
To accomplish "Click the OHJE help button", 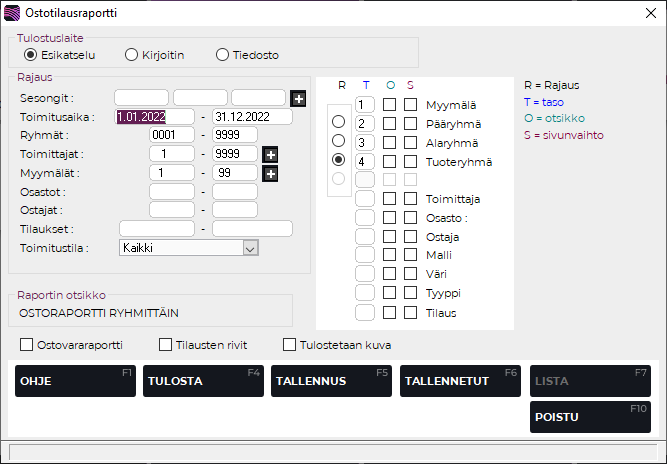I will (x=75, y=381).
